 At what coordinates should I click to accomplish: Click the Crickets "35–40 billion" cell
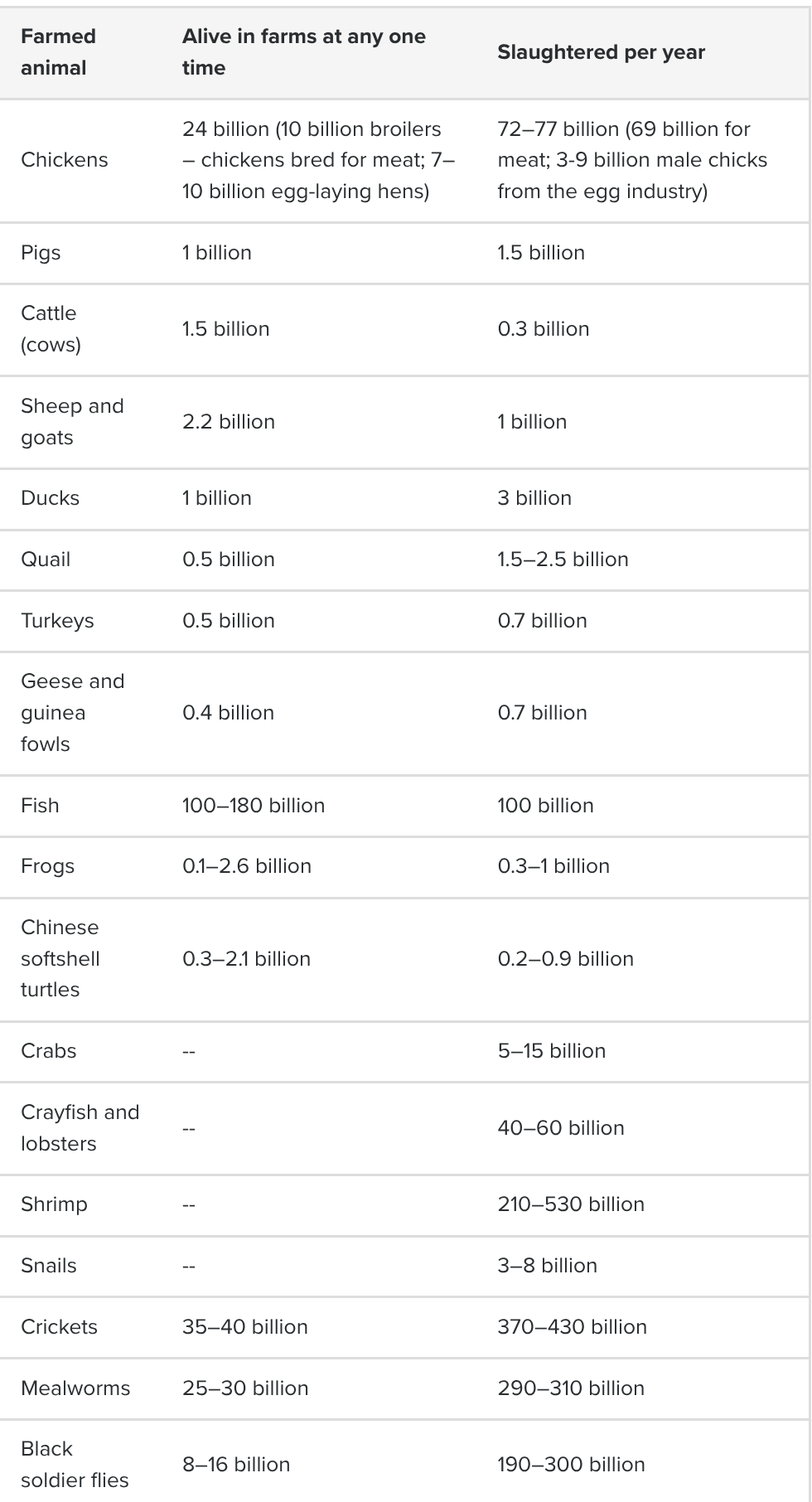[245, 1327]
